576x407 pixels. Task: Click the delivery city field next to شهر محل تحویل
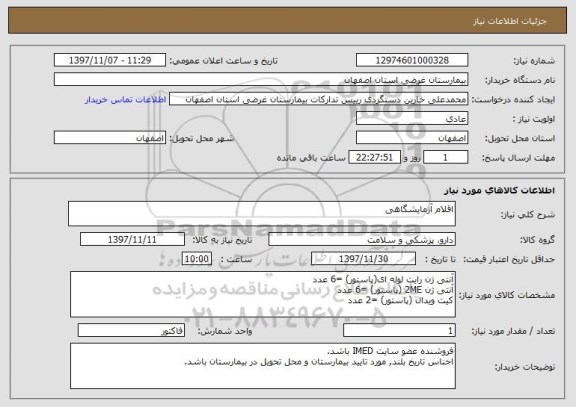[x=110, y=138]
